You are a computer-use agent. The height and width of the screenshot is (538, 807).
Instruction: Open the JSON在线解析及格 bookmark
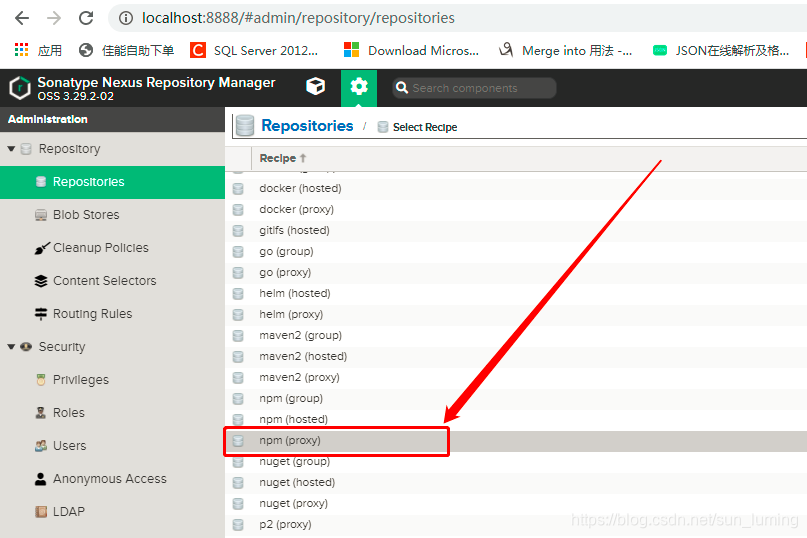[721, 50]
